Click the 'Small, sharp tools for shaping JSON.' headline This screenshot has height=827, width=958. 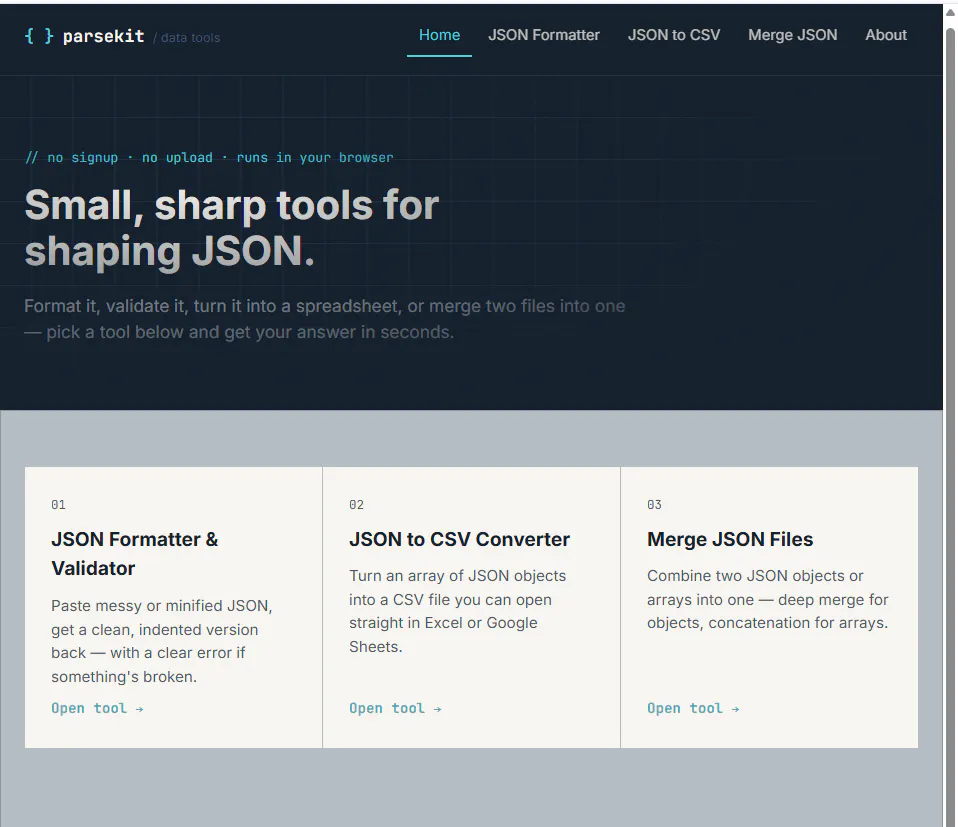click(232, 228)
